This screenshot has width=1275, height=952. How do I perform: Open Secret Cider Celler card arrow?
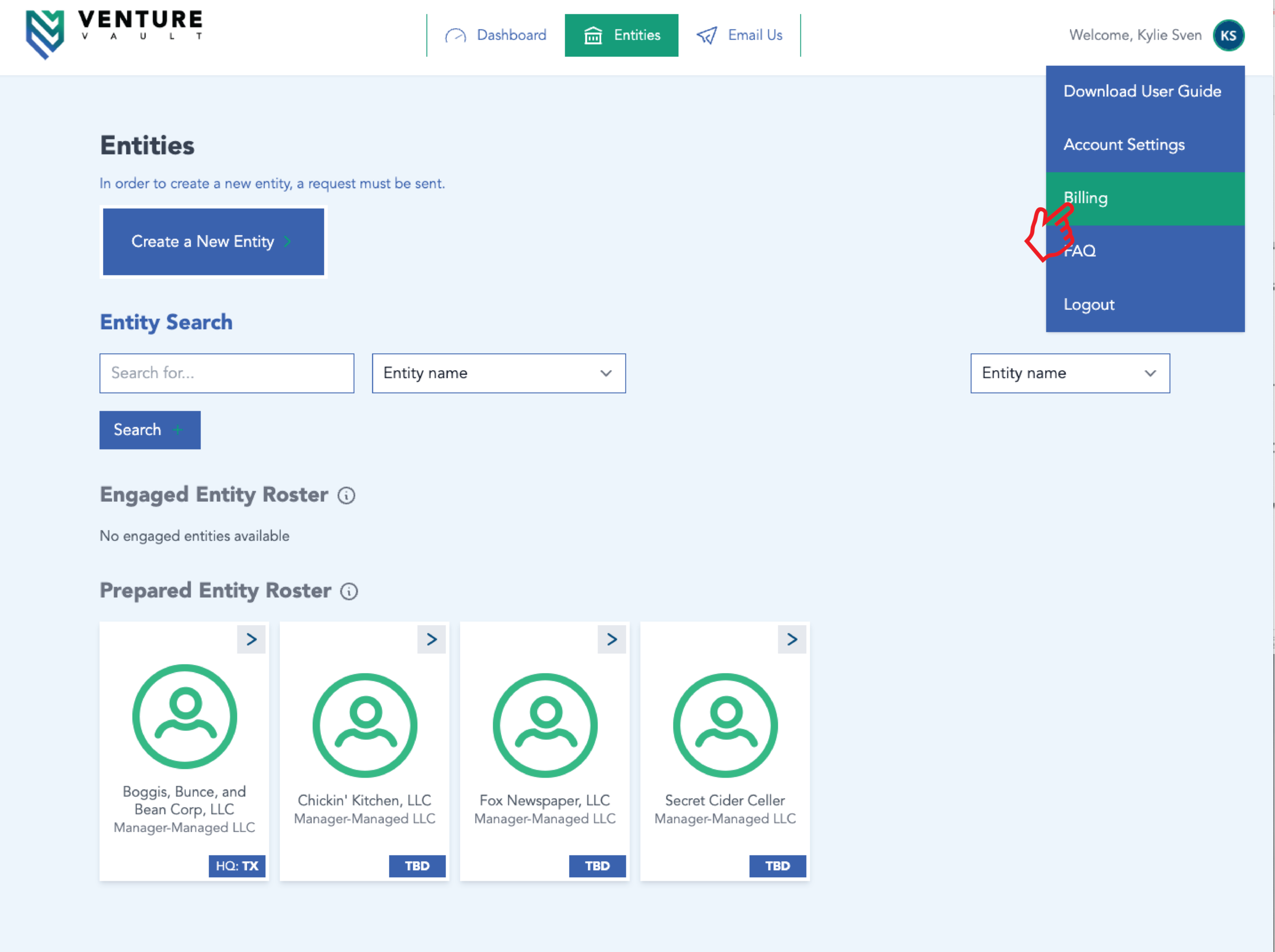[x=792, y=639]
